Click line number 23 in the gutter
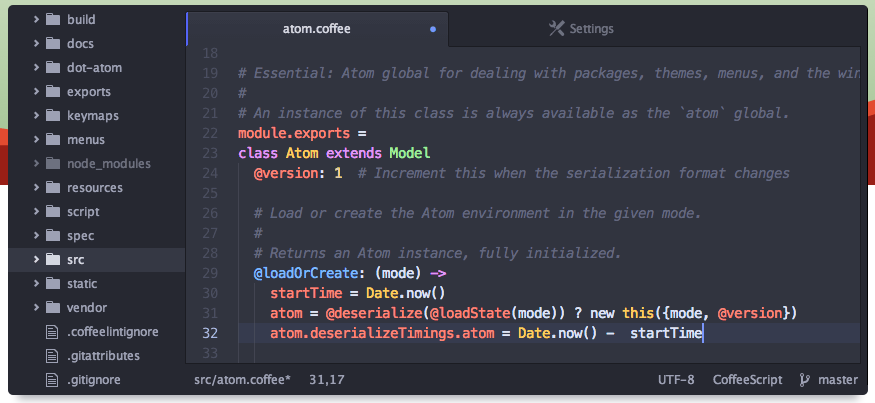This screenshot has width=875, height=403. [x=210, y=153]
